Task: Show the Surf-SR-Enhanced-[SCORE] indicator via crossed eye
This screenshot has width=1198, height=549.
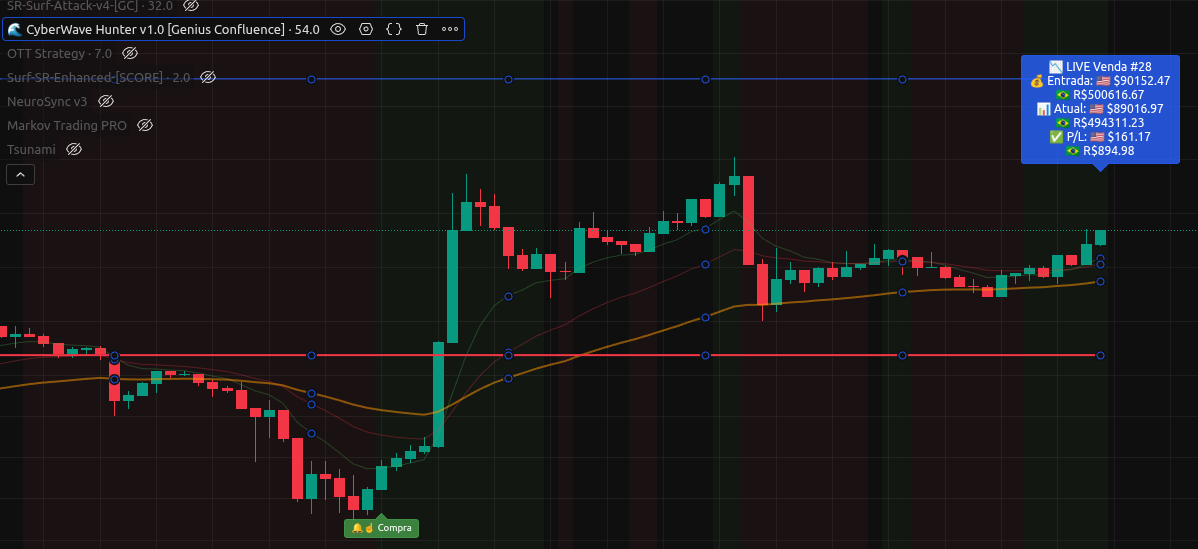Action: [x=209, y=77]
